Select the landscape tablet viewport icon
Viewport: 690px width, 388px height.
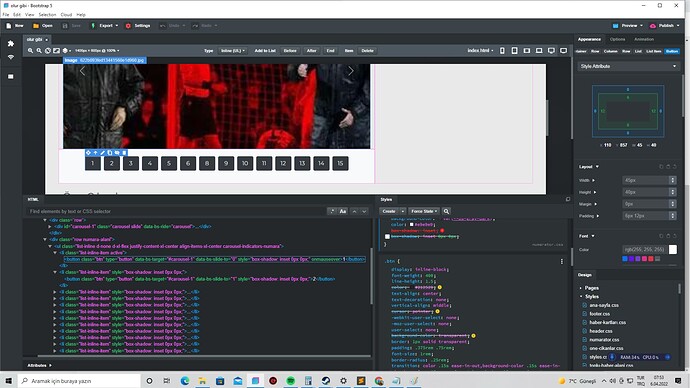(x=527, y=51)
